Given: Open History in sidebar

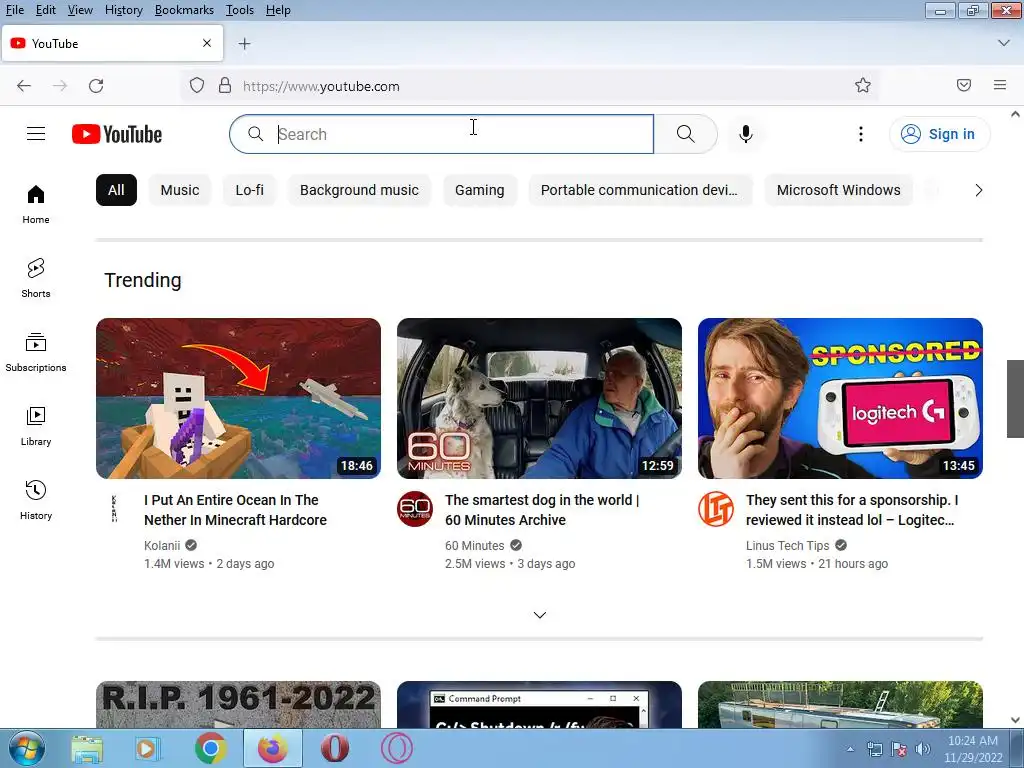Looking at the screenshot, I should [x=36, y=500].
